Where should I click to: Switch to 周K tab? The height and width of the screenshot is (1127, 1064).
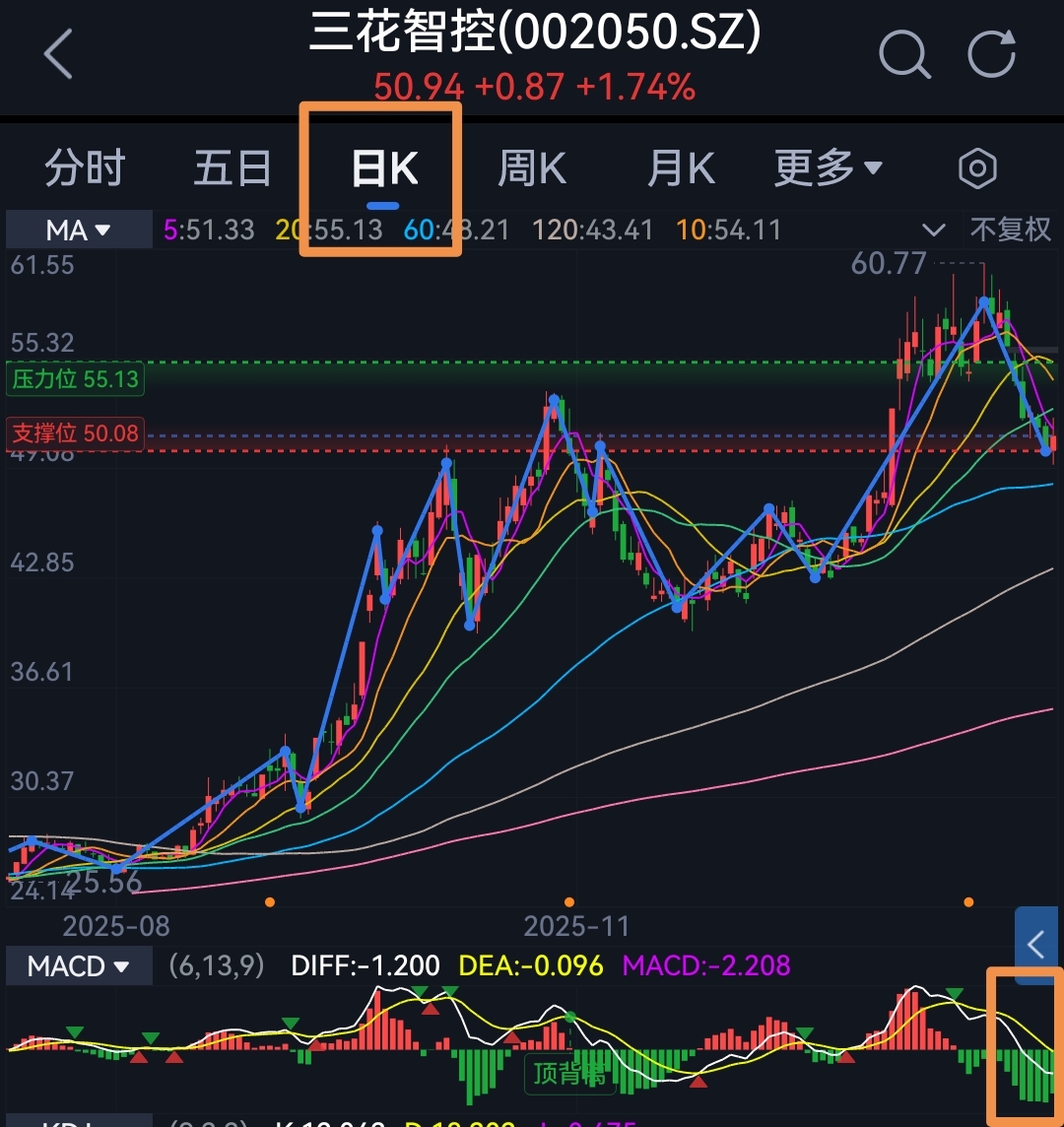[532, 168]
